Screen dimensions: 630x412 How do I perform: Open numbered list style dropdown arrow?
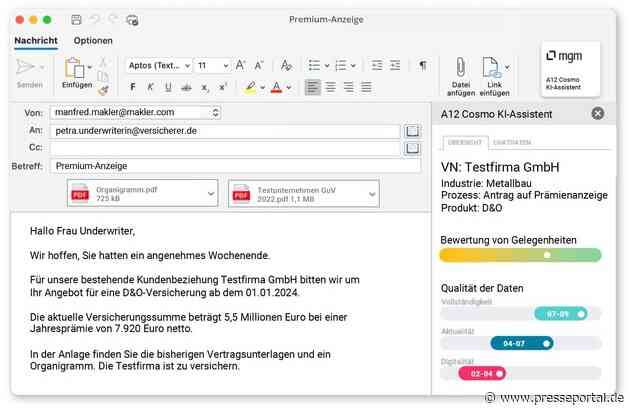(x=353, y=66)
